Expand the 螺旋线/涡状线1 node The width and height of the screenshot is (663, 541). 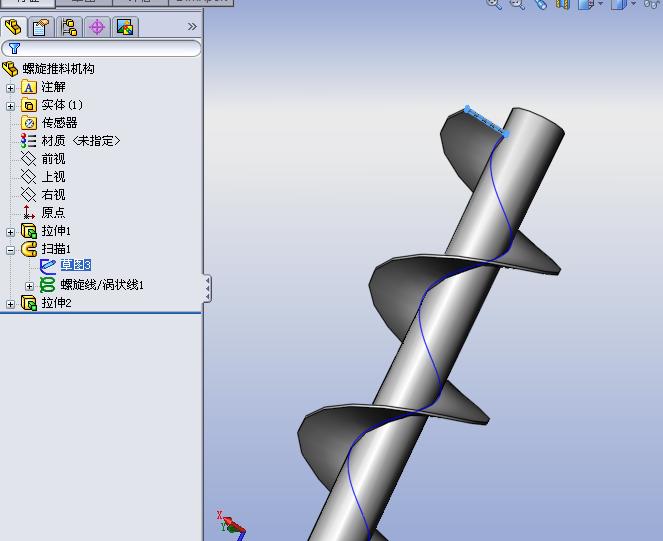(x=29, y=286)
